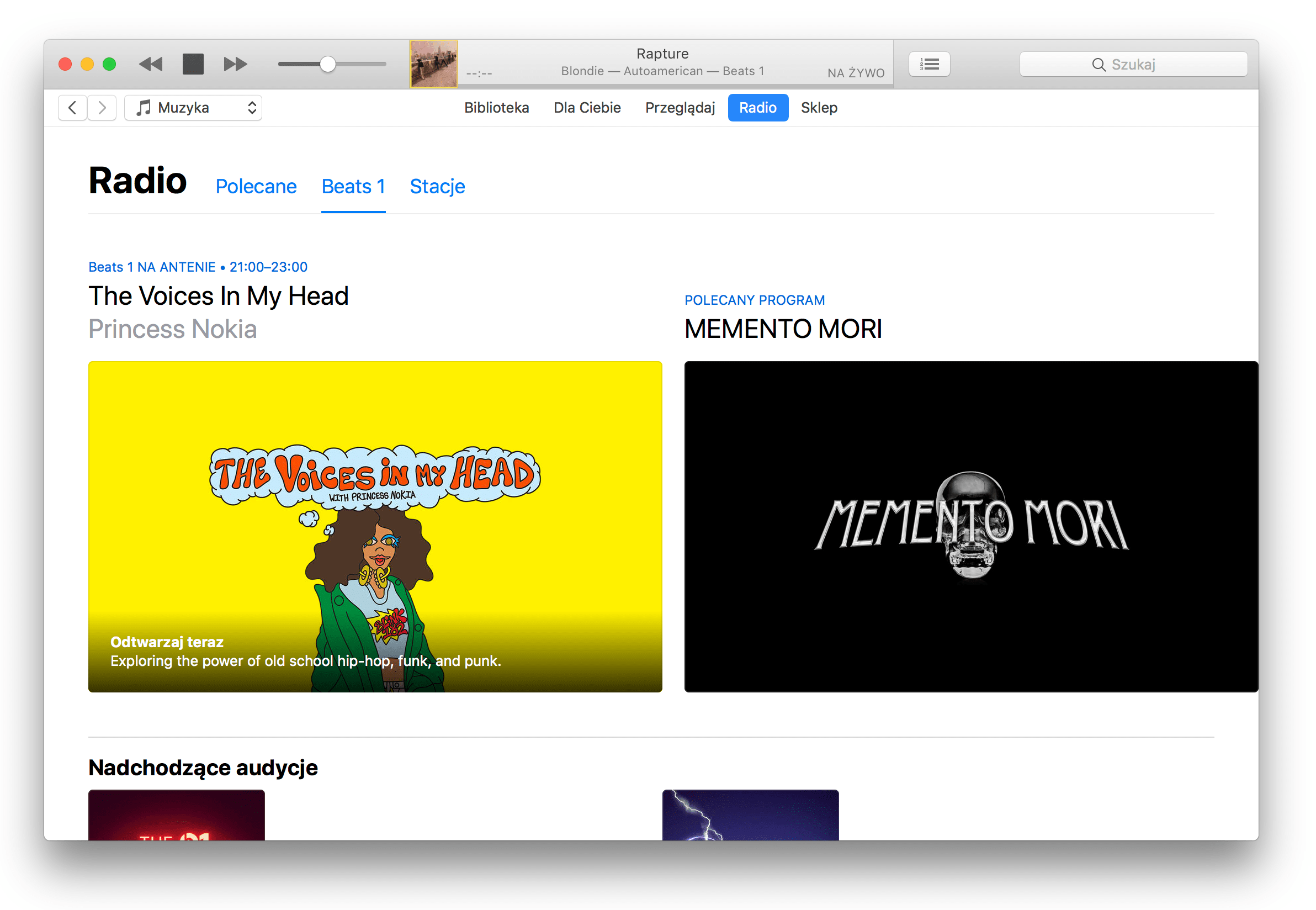Screen dimensions: 1316x910
Task: Select the Radio tab
Action: pos(758,108)
